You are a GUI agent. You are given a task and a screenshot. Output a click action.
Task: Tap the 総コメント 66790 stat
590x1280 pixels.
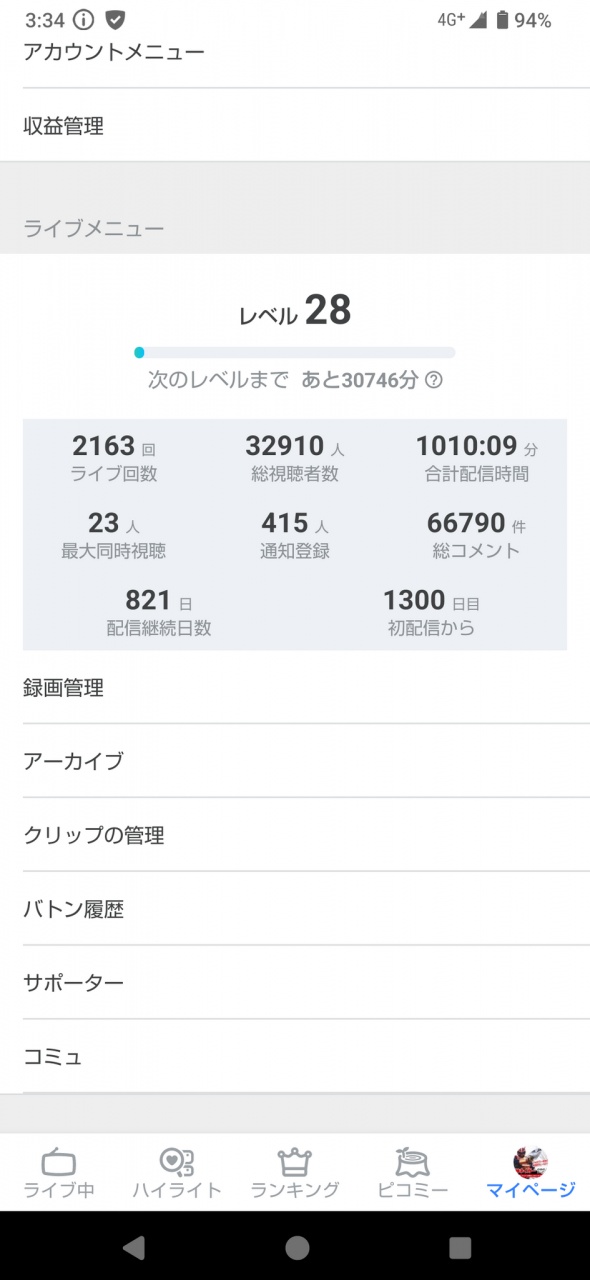tap(475, 534)
